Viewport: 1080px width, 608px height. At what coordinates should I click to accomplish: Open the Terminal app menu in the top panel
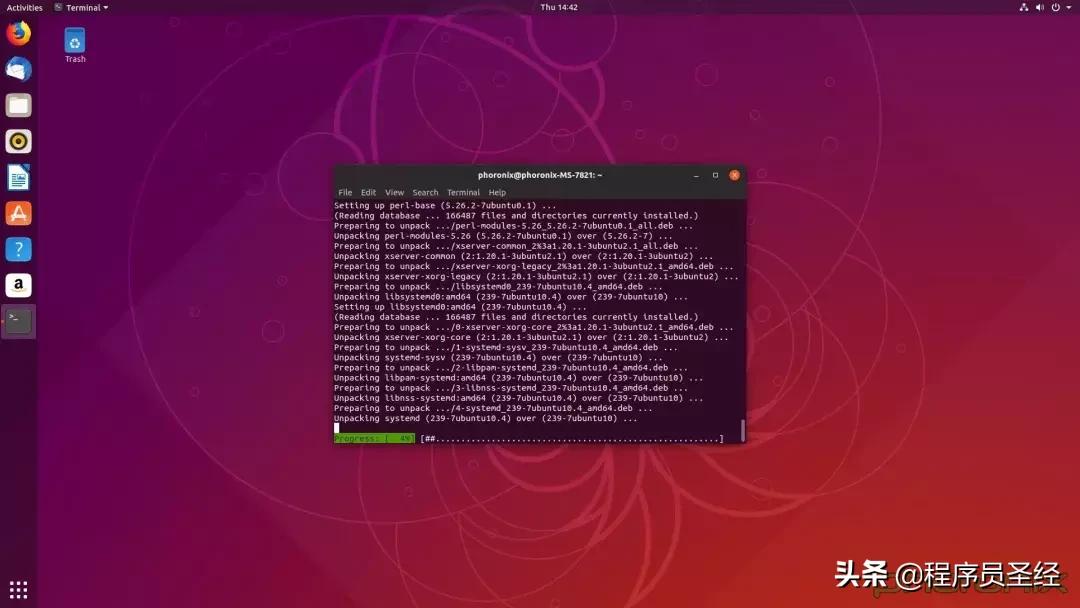(80, 7)
